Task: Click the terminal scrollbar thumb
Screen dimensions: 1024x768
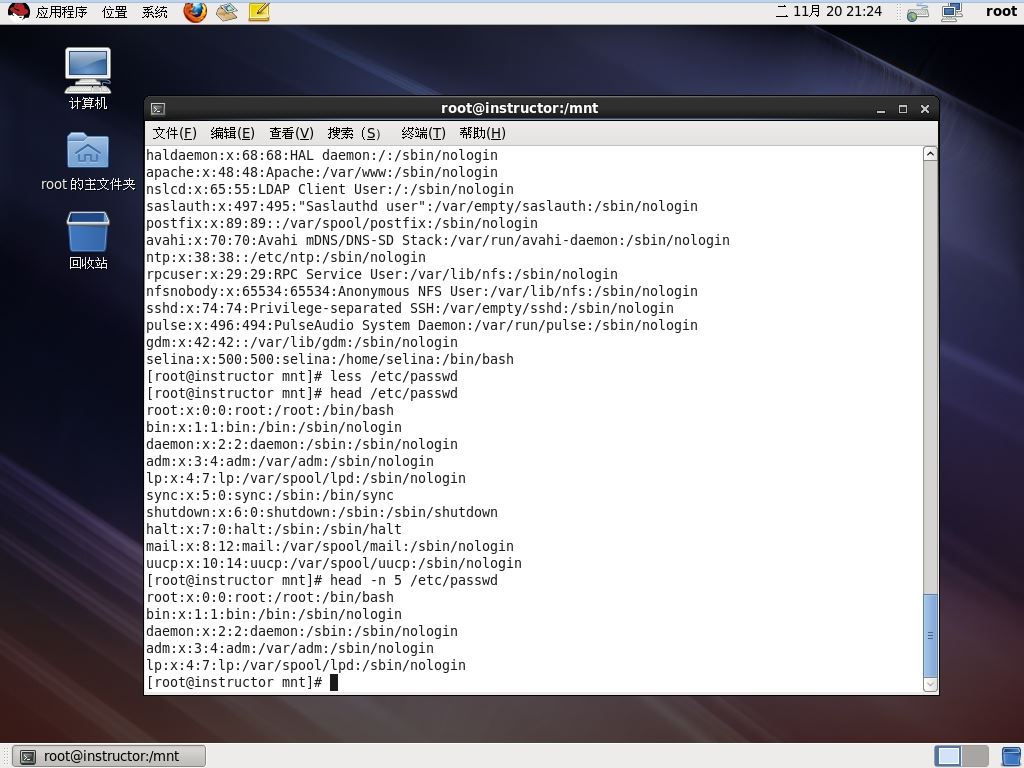Action: pos(931,635)
